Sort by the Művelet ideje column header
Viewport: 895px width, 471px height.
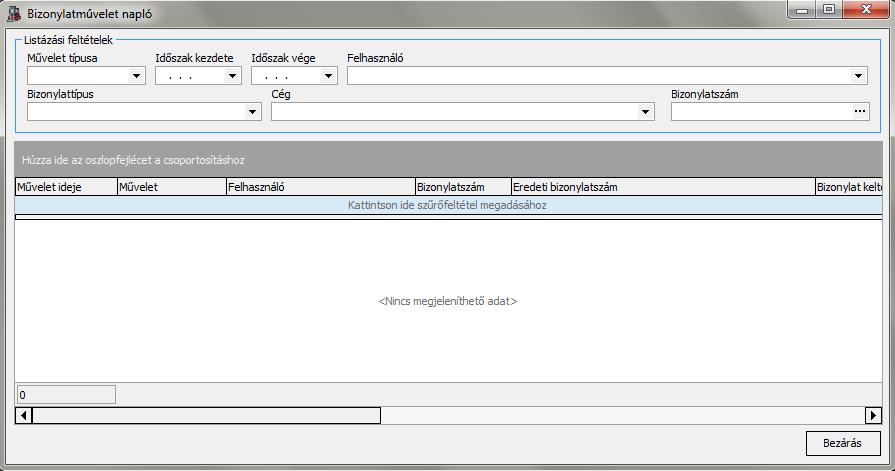[x=66, y=187]
